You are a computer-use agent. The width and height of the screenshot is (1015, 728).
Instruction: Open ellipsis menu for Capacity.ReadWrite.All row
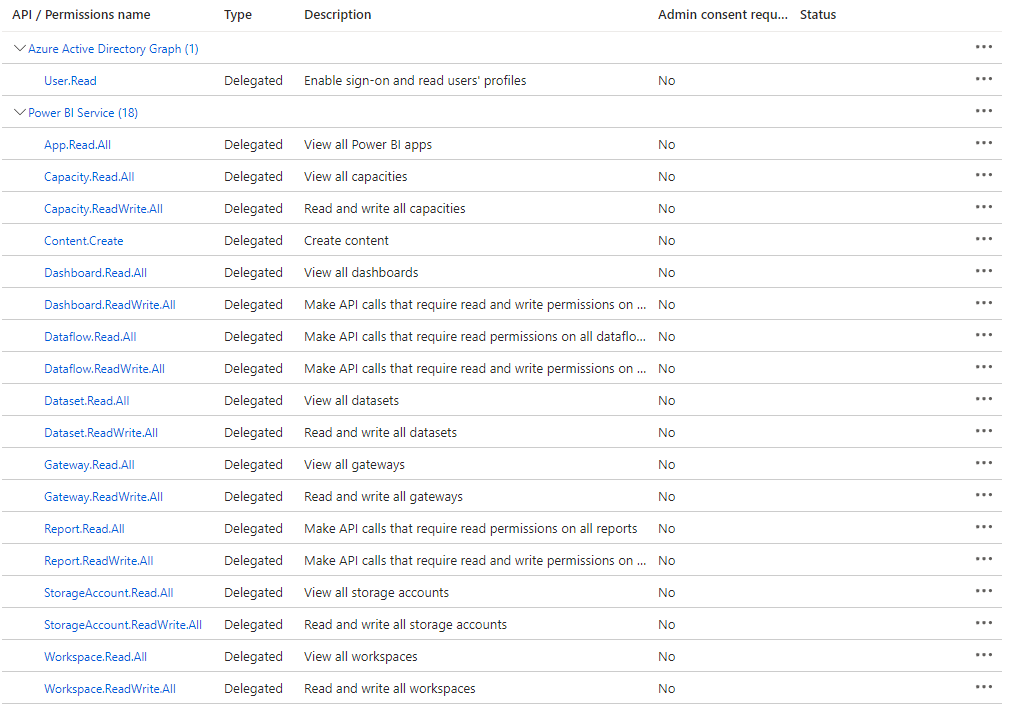[983, 207]
